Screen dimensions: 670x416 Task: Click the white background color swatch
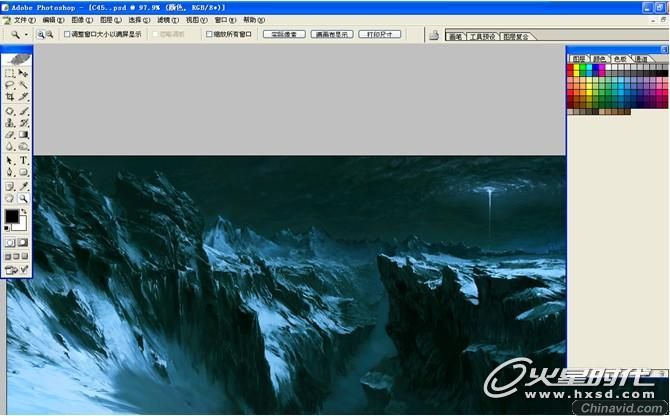22,225
